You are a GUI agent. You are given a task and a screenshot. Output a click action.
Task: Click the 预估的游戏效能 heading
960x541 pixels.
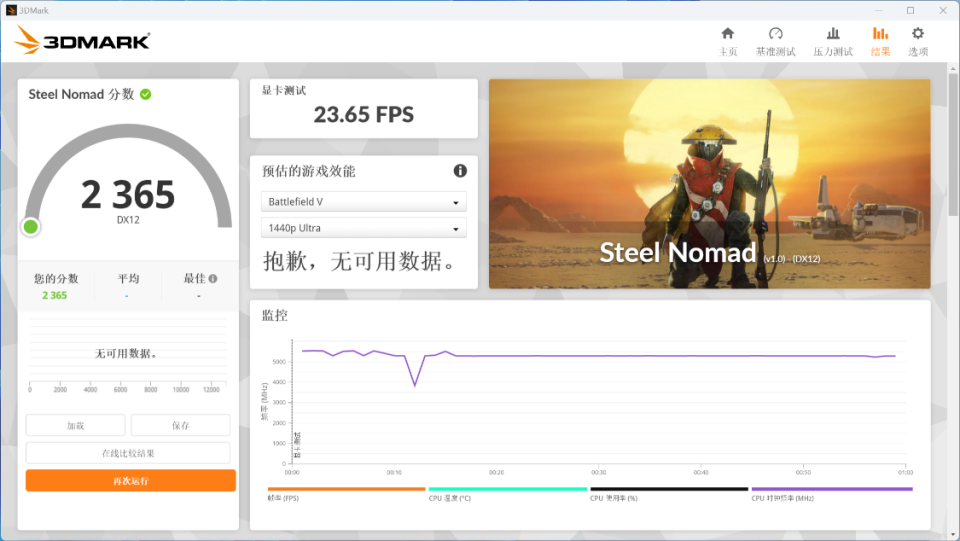309,171
